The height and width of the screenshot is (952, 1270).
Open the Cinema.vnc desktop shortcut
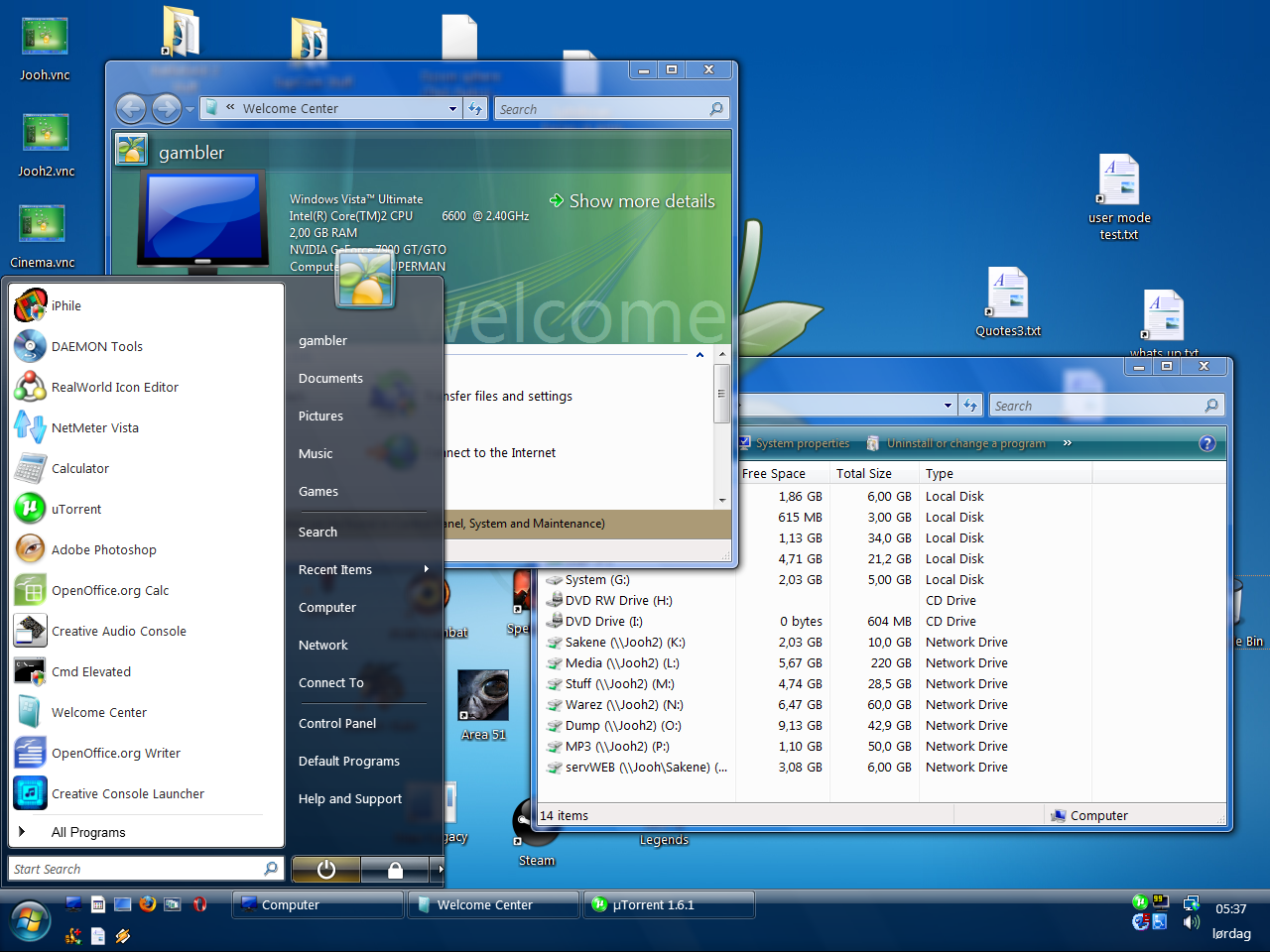(x=43, y=235)
